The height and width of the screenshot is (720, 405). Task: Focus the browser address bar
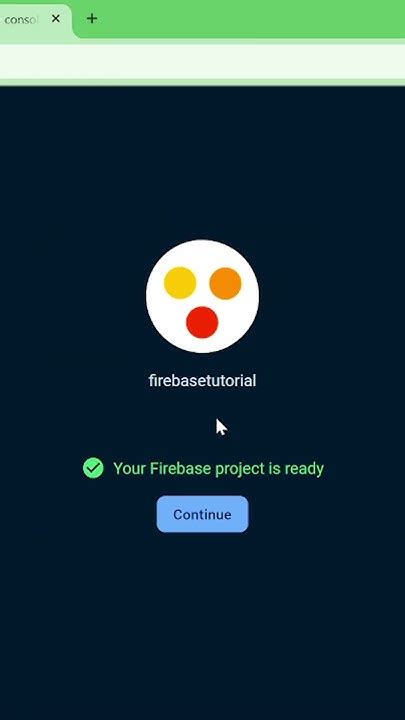[202, 61]
